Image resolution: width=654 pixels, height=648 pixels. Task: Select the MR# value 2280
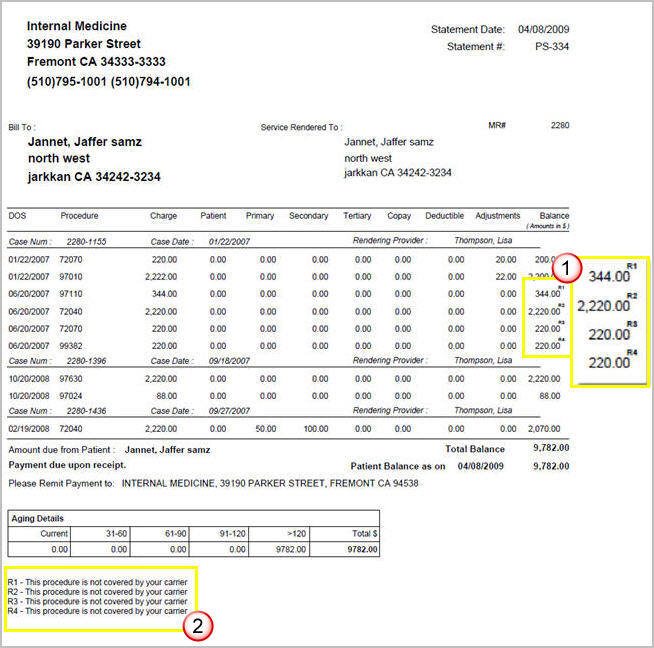[560, 126]
